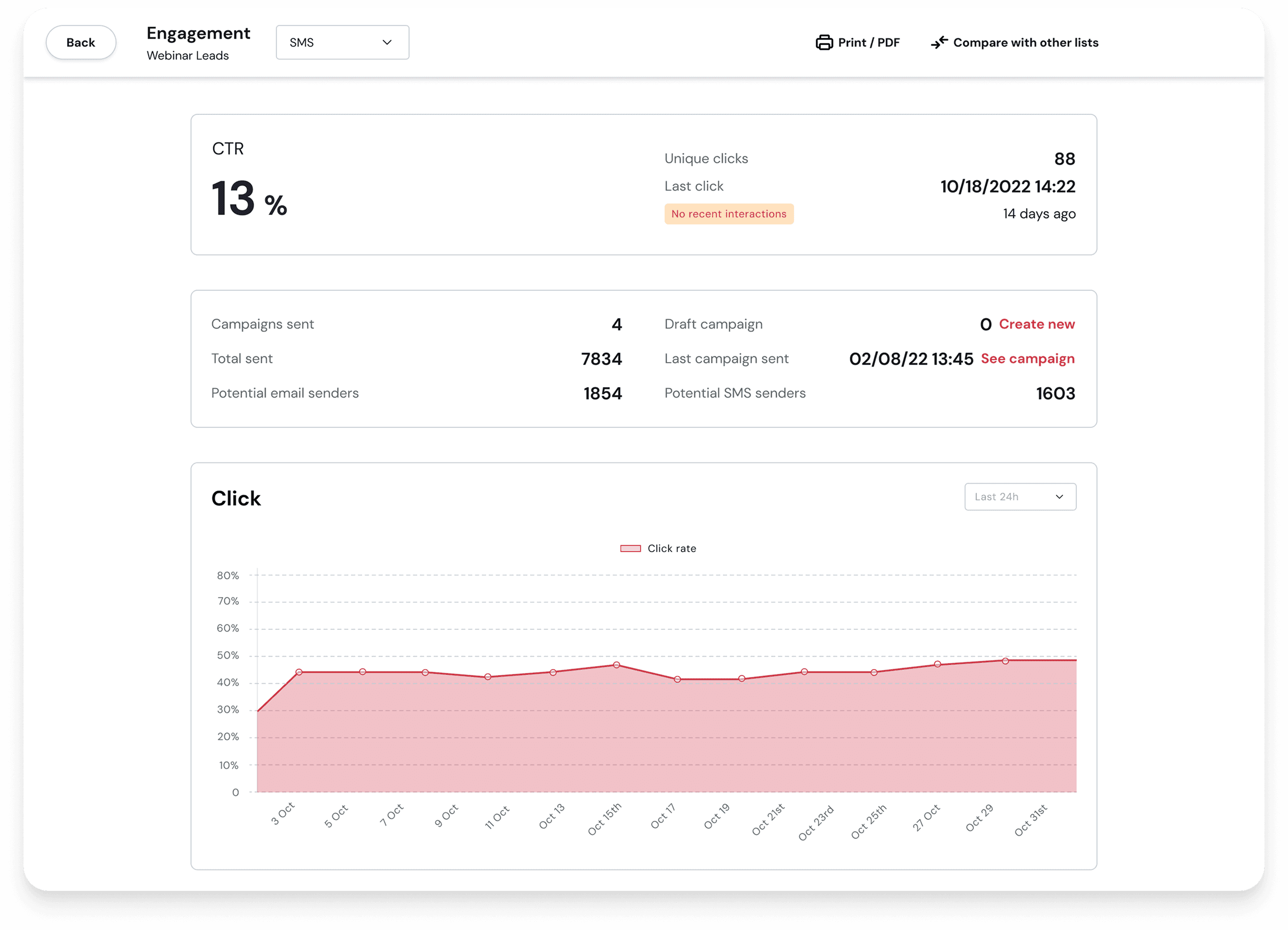Viewport: 1288px width, 930px height.
Task: Click the Oct 15th chart data point
Action: [616, 665]
